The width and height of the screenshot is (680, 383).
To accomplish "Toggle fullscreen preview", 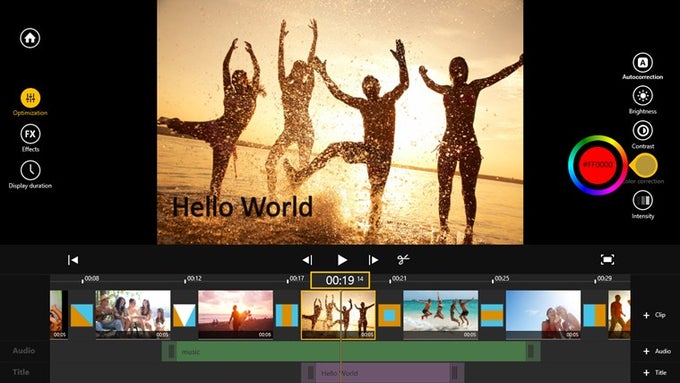I will (607, 259).
